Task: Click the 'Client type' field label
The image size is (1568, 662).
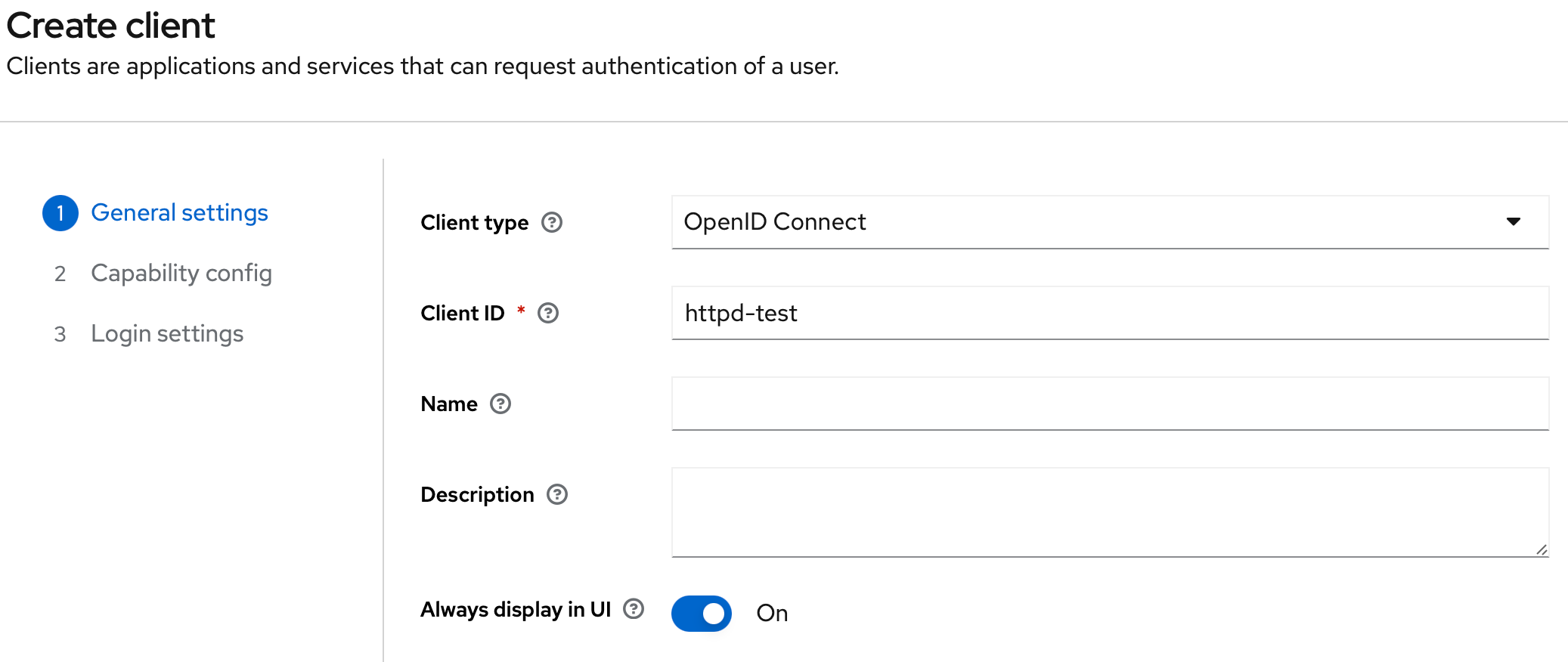Action: coord(475,222)
